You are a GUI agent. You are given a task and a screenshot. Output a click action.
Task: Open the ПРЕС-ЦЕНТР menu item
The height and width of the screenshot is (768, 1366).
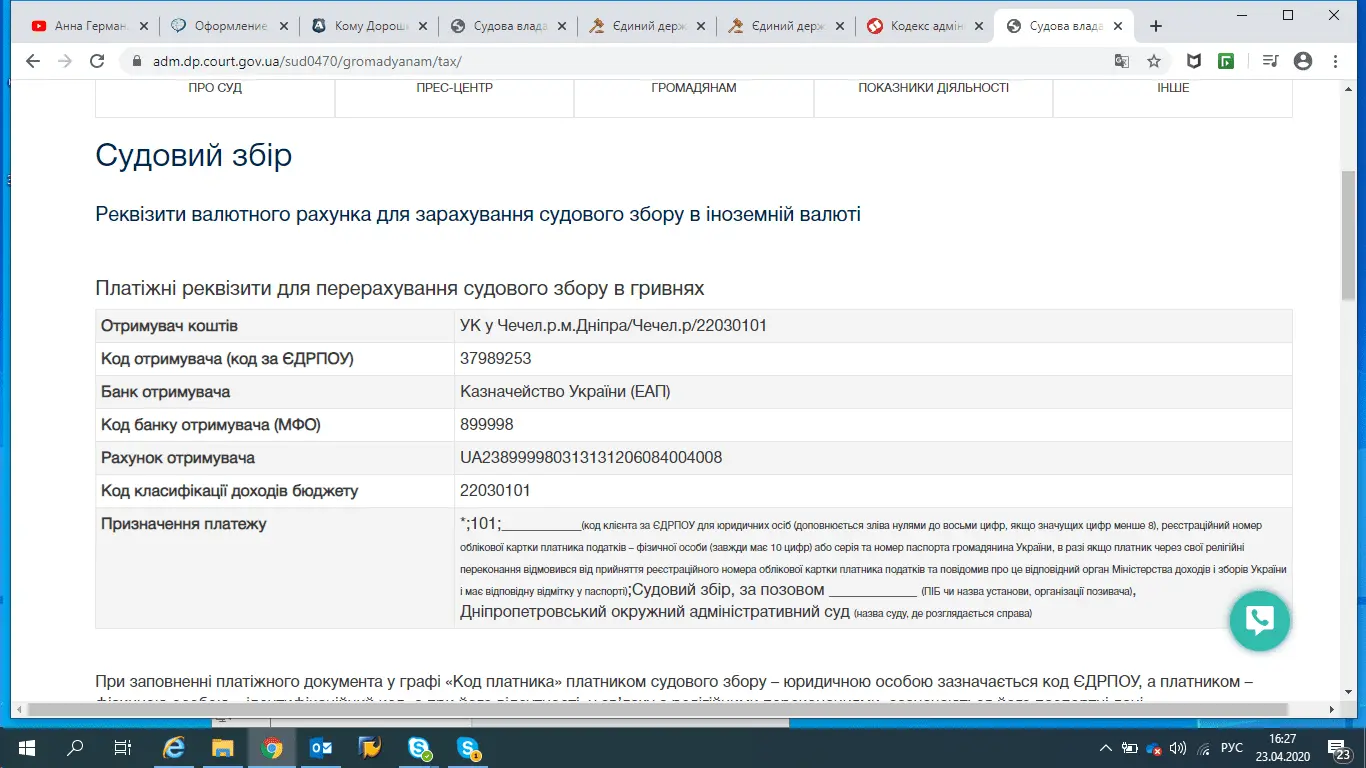[454, 87]
